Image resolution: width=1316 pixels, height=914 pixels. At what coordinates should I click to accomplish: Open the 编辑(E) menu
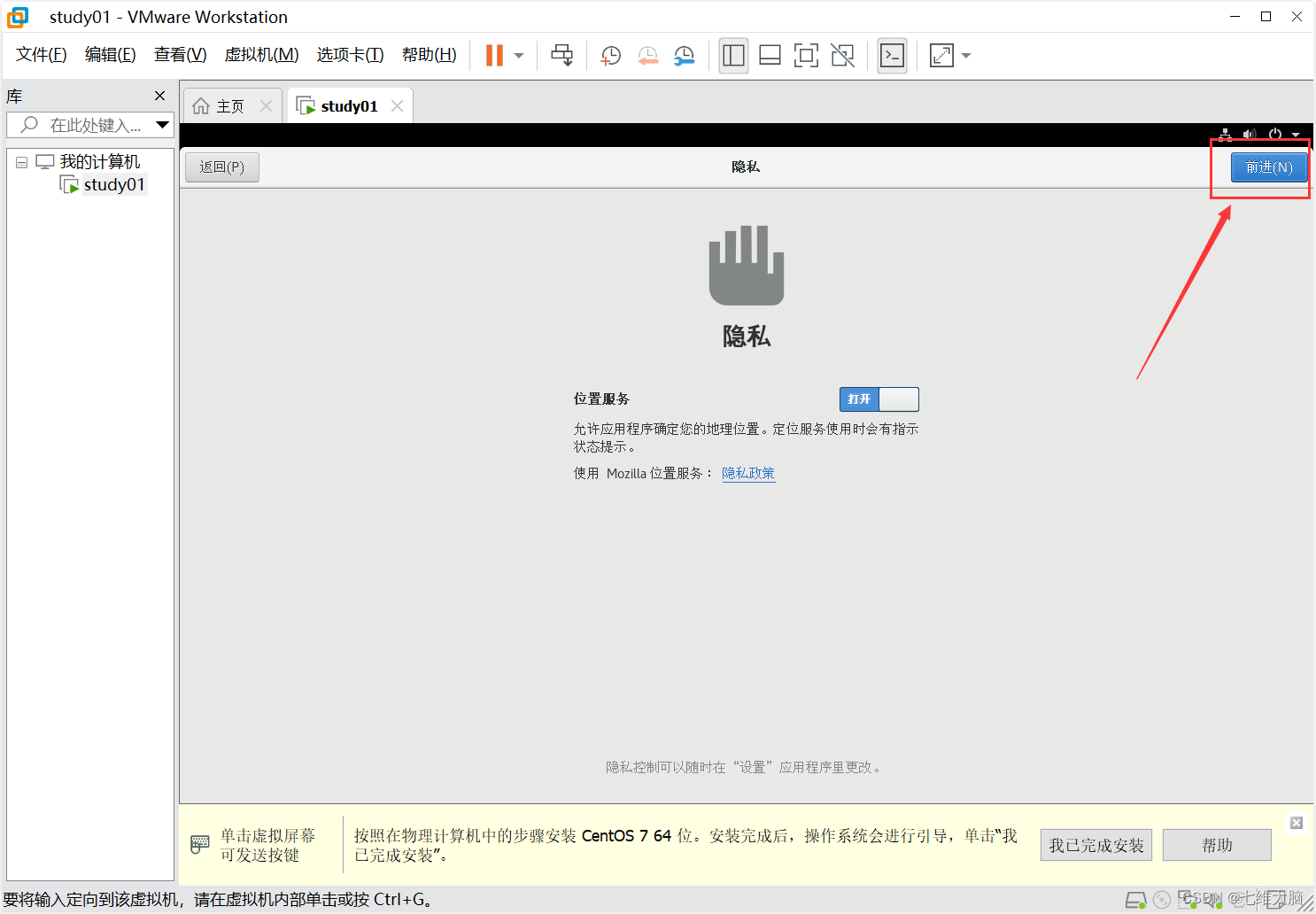pos(111,55)
